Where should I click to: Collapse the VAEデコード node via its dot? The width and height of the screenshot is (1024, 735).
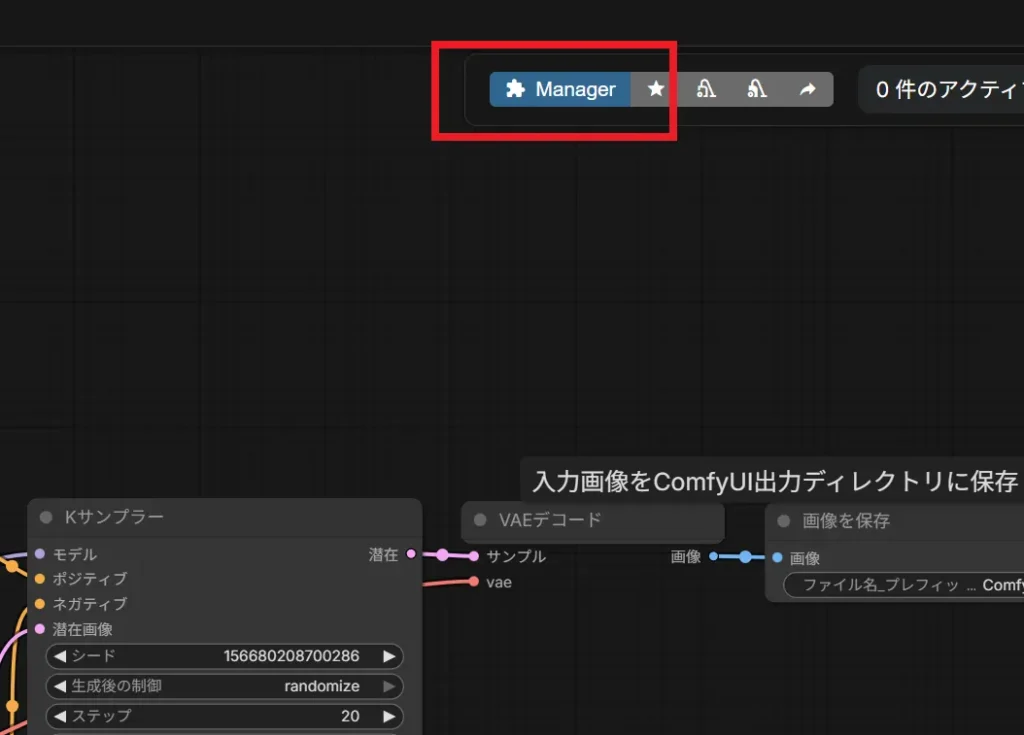click(x=480, y=520)
